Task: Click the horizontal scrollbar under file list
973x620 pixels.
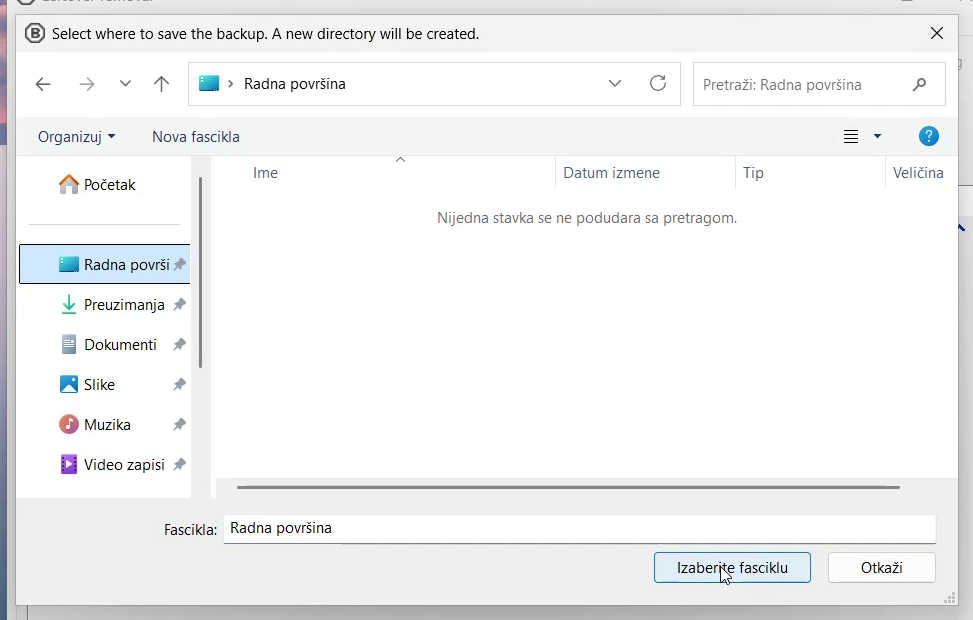Action: (x=568, y=487)
